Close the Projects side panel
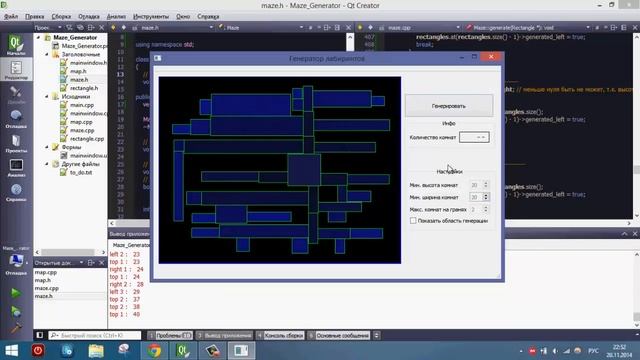The height and width of the screenshot is (360, 640). click(102, 27)
